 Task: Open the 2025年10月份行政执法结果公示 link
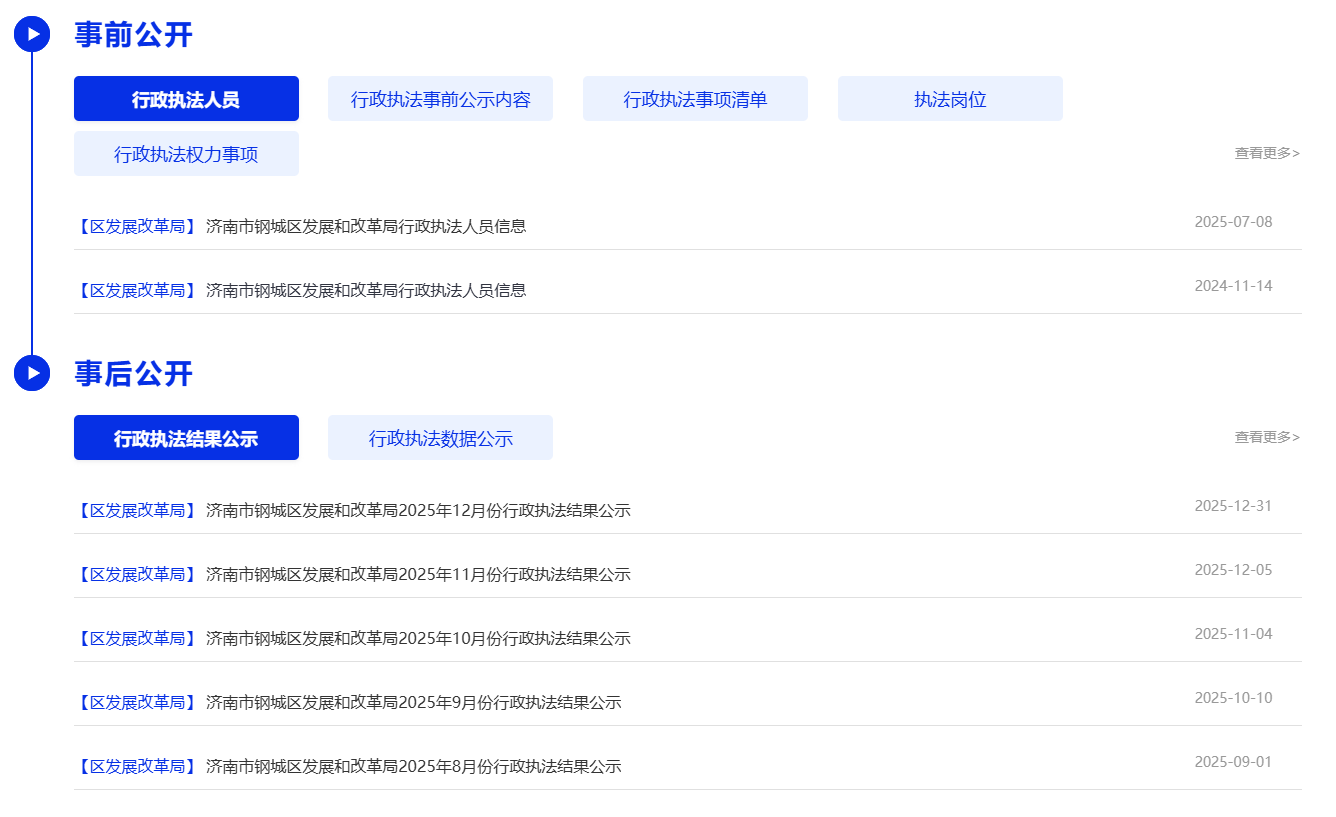click(417, 639)
